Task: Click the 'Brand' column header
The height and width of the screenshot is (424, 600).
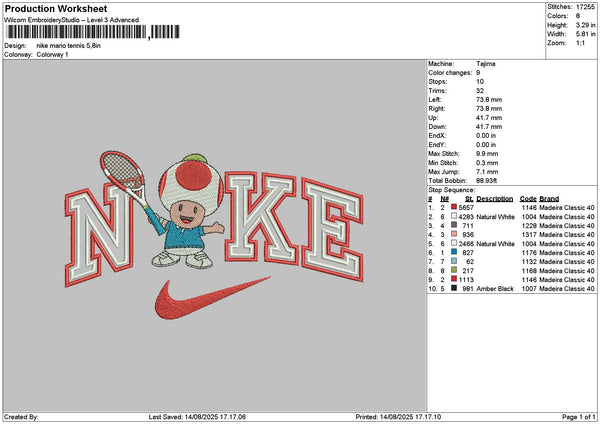Action: coord(549,199)
